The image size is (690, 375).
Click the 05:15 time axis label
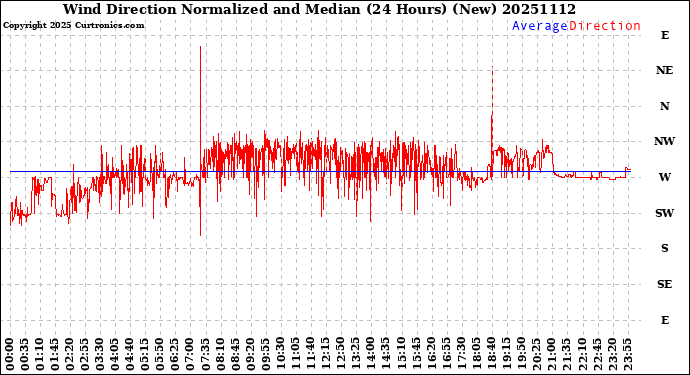coord(146,354)
